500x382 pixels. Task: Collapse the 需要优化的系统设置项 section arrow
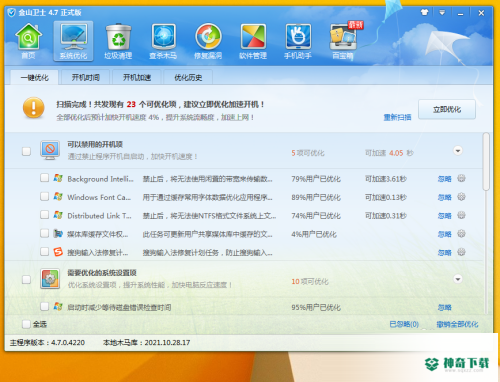(x=458, y=279)
